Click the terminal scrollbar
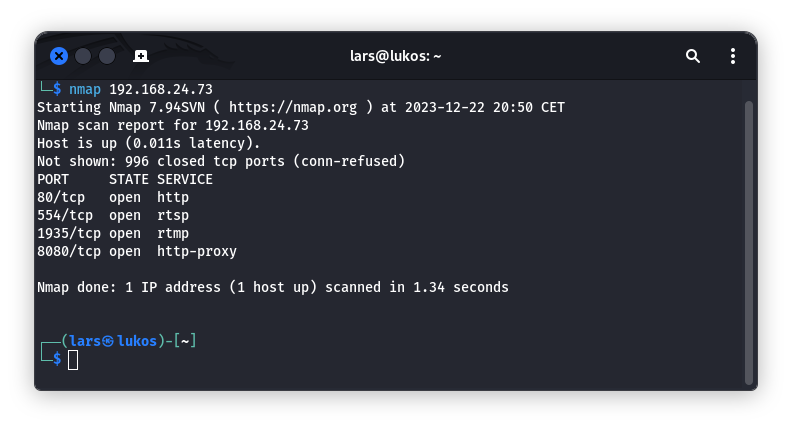 749,243
